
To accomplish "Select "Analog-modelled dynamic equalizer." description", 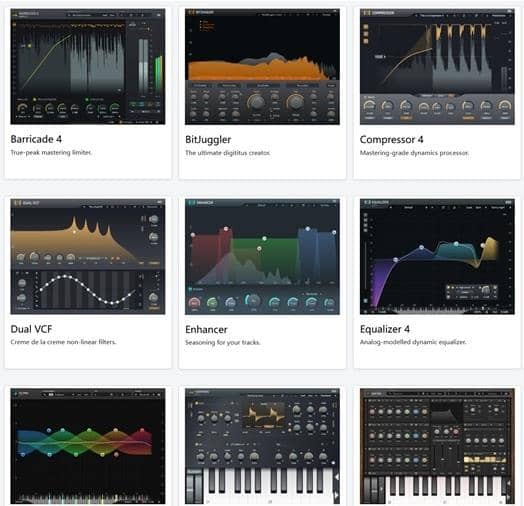I will (x=413, y=342).
